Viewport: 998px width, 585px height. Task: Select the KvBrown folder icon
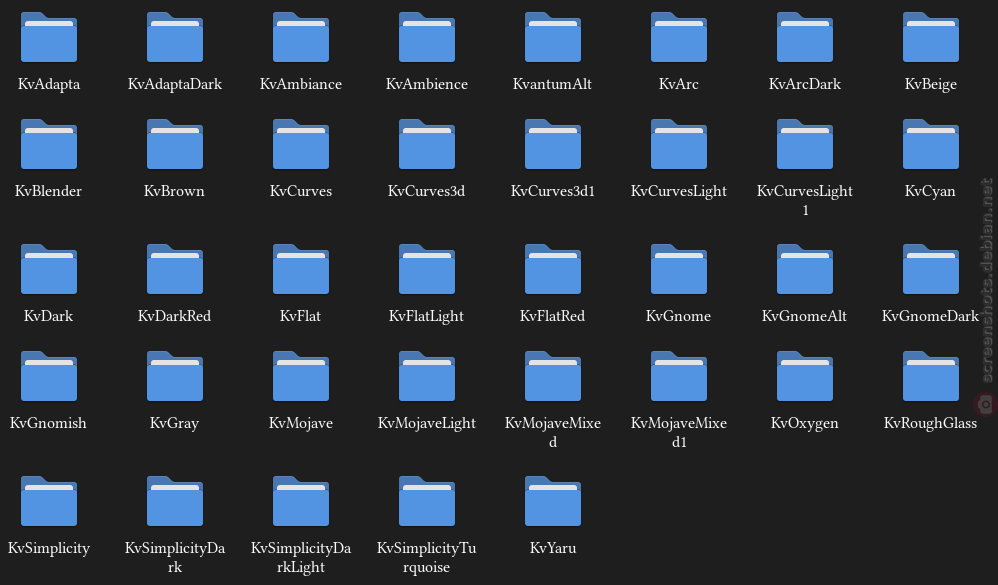pyautogui.click(x=175, y=144)
